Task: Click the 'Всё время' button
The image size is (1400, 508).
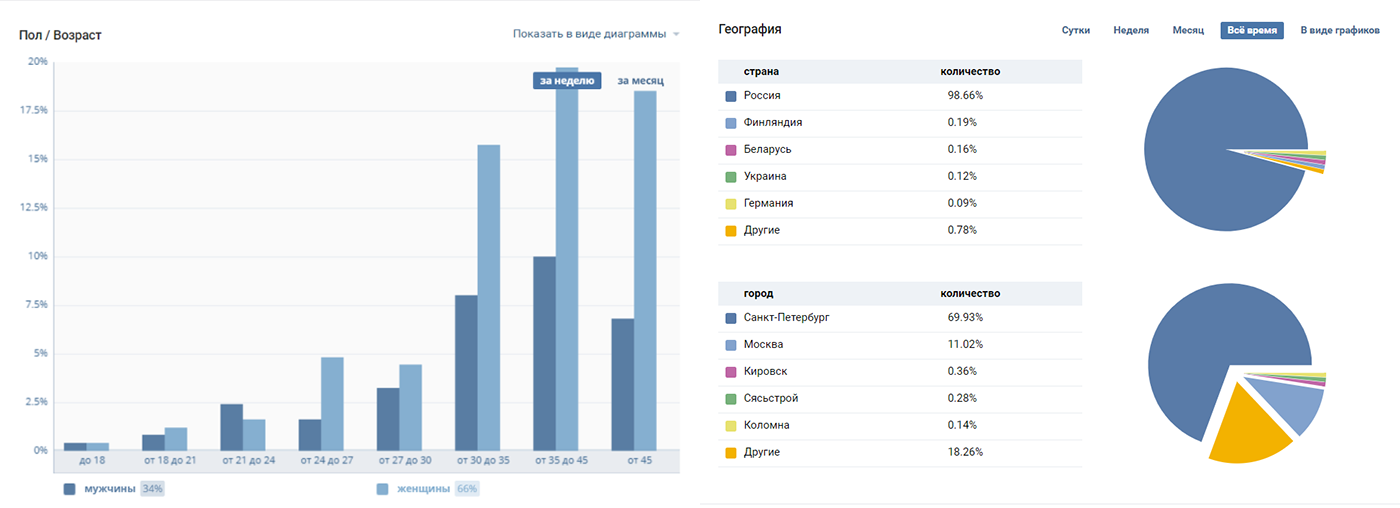Action: (1251, 31)
